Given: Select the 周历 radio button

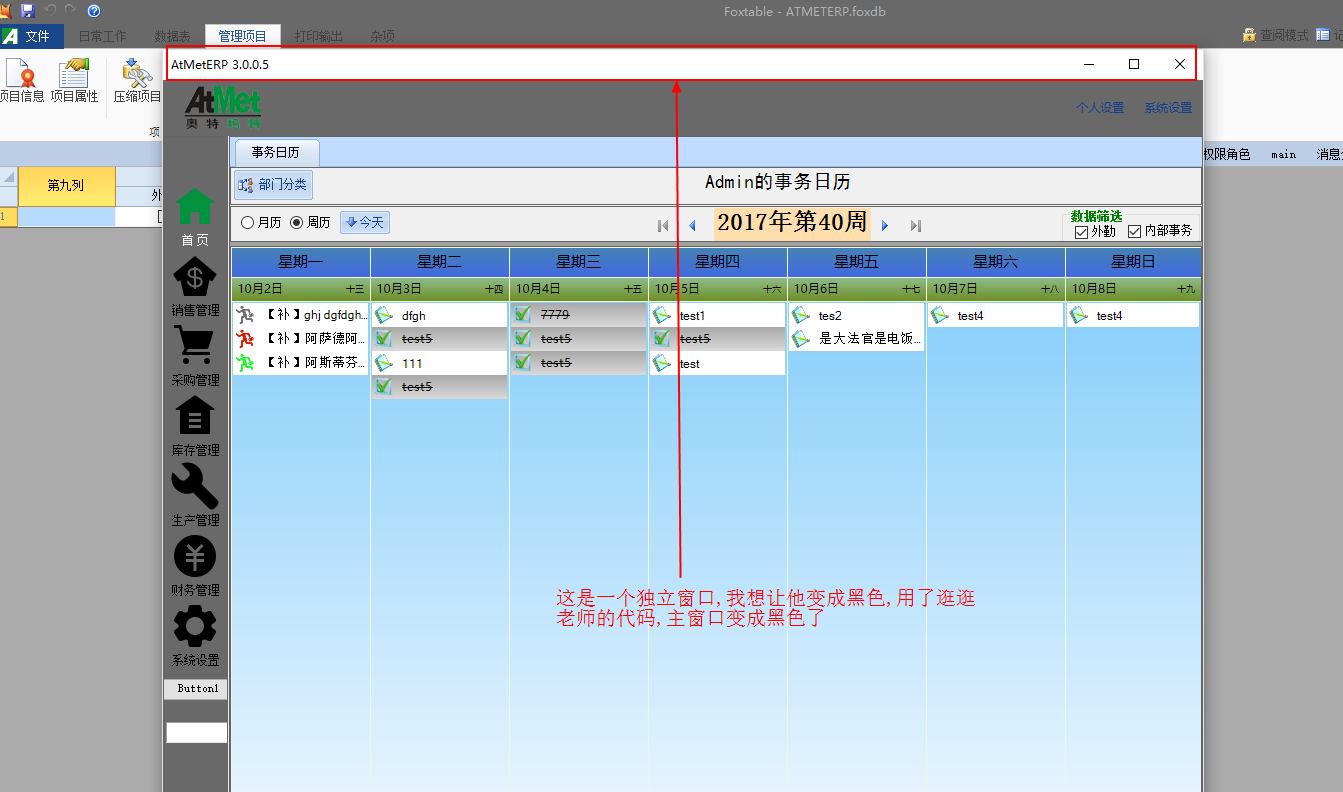Looking at the screenshot, I should (296, 222).
